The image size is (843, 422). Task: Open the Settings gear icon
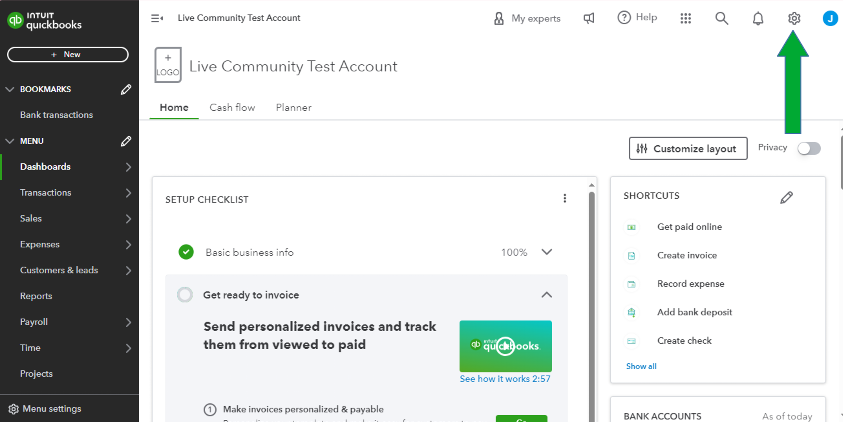pos(794,18)
